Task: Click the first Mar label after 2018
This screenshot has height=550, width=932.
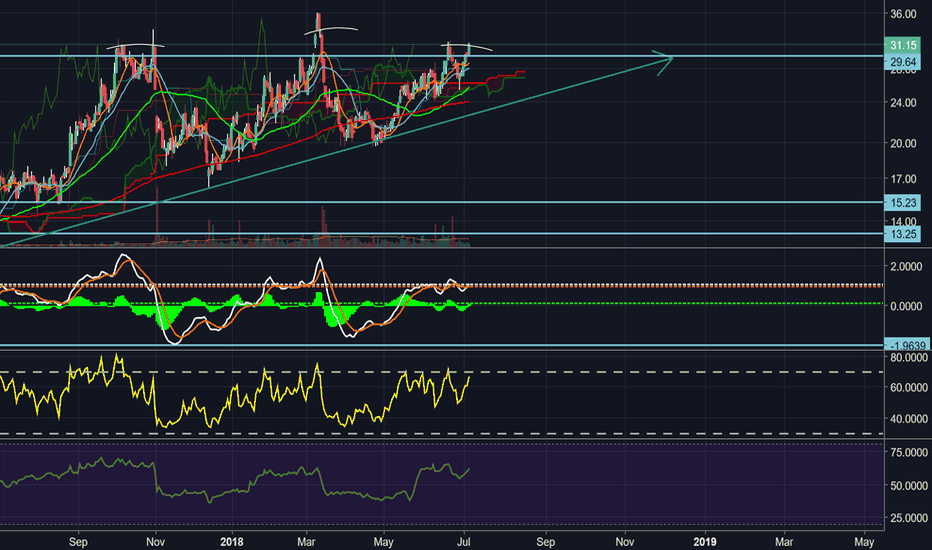Action: (306, 542)
